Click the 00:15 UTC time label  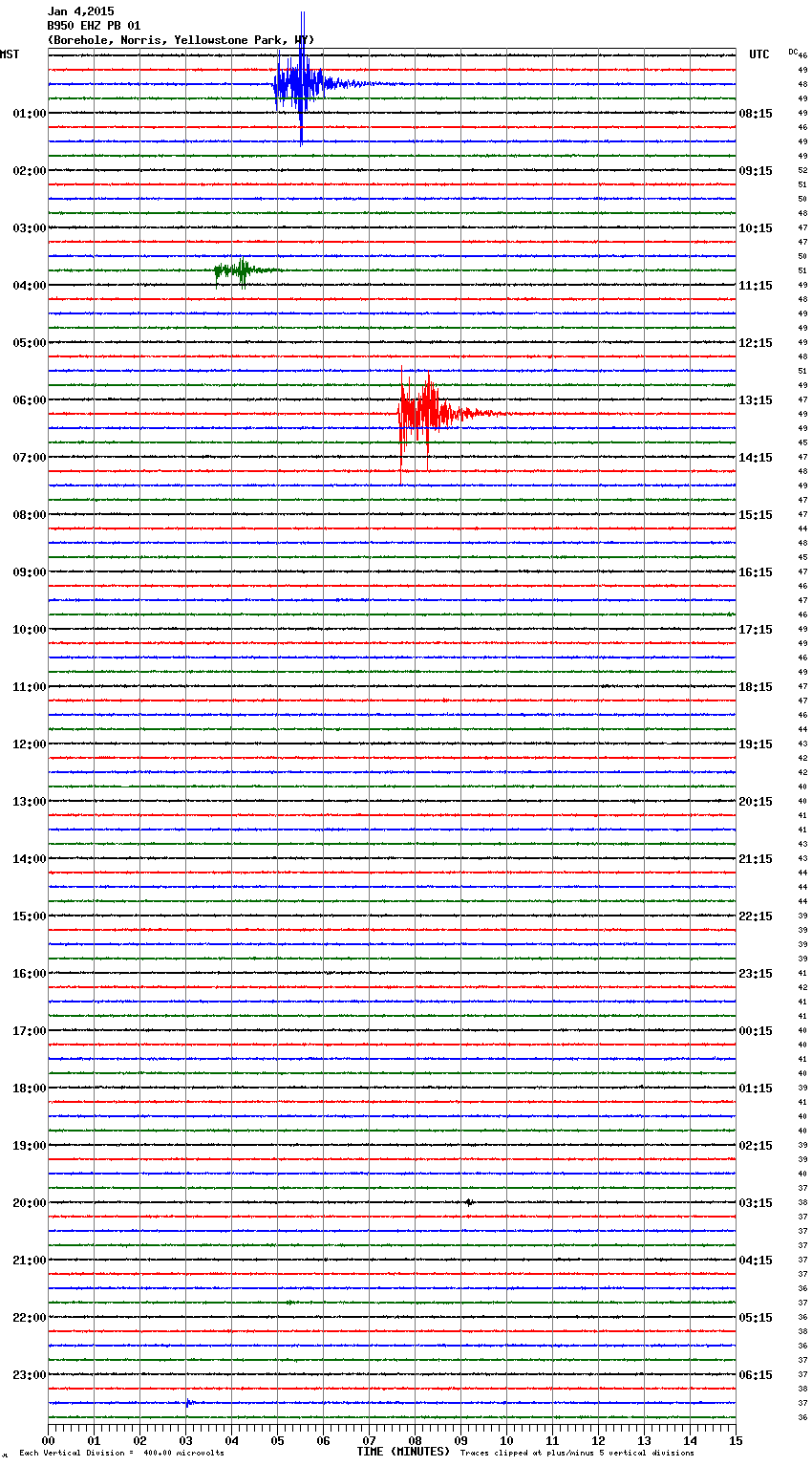756,1031
